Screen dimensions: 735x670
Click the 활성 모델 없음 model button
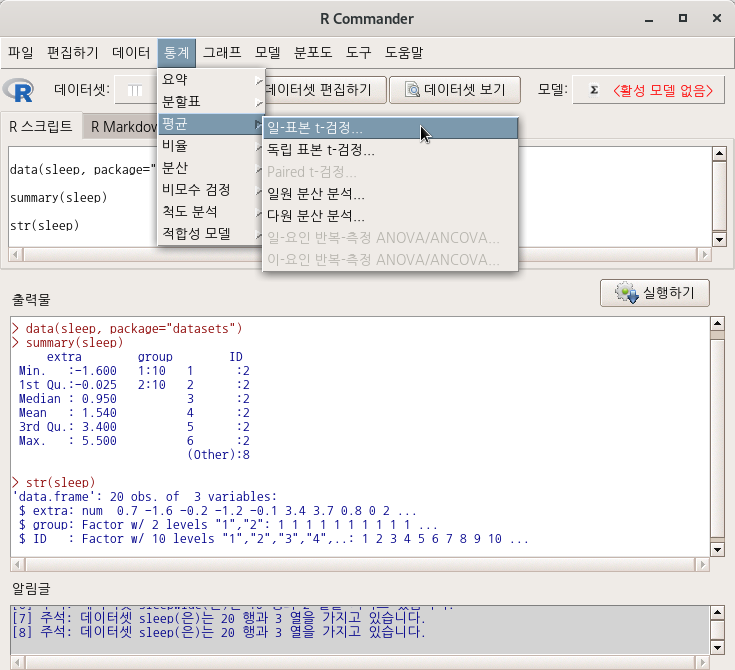tap(649, 90)
